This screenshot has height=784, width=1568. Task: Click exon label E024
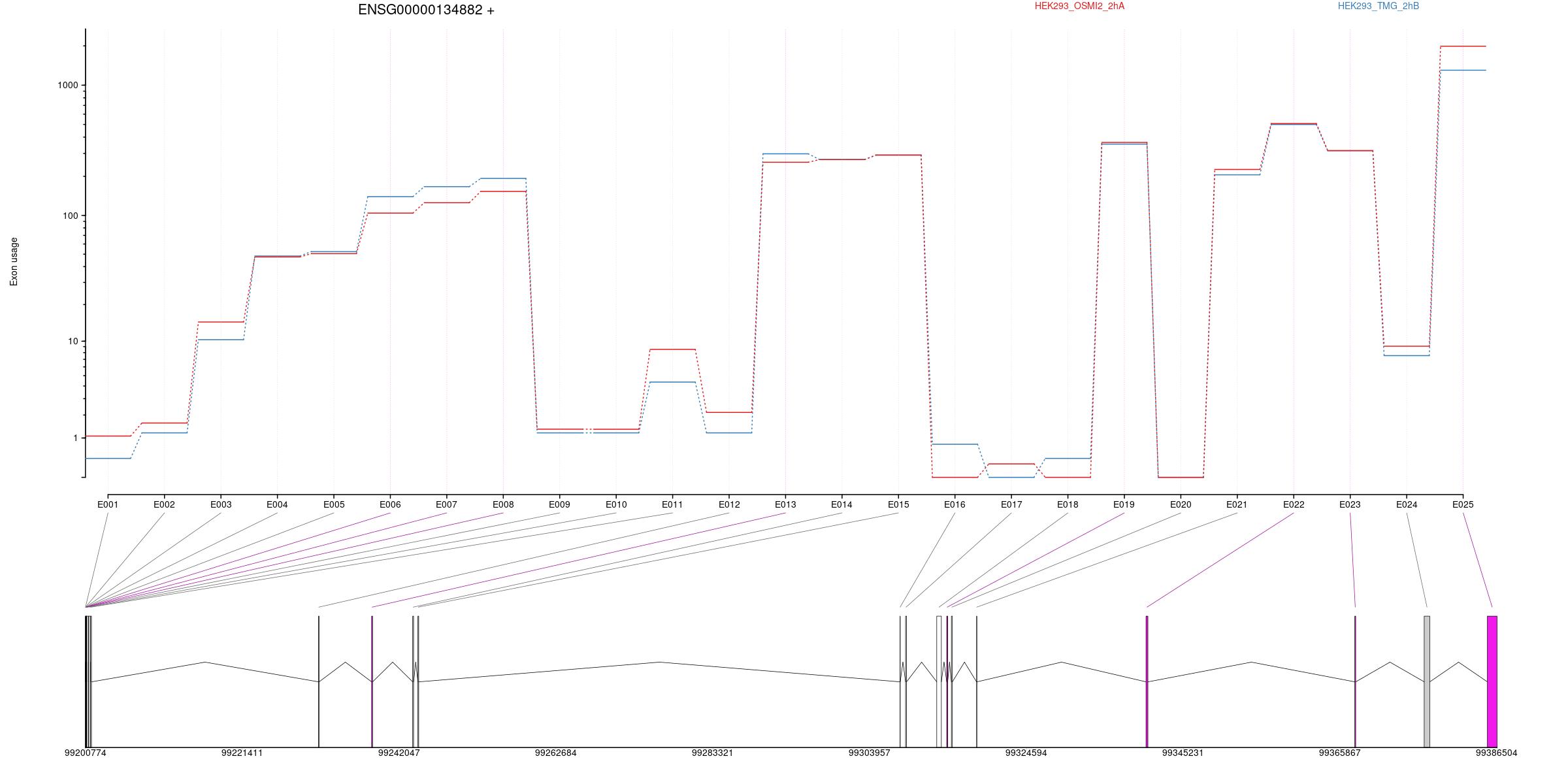pyautogui.click(x=1407, y=504)
